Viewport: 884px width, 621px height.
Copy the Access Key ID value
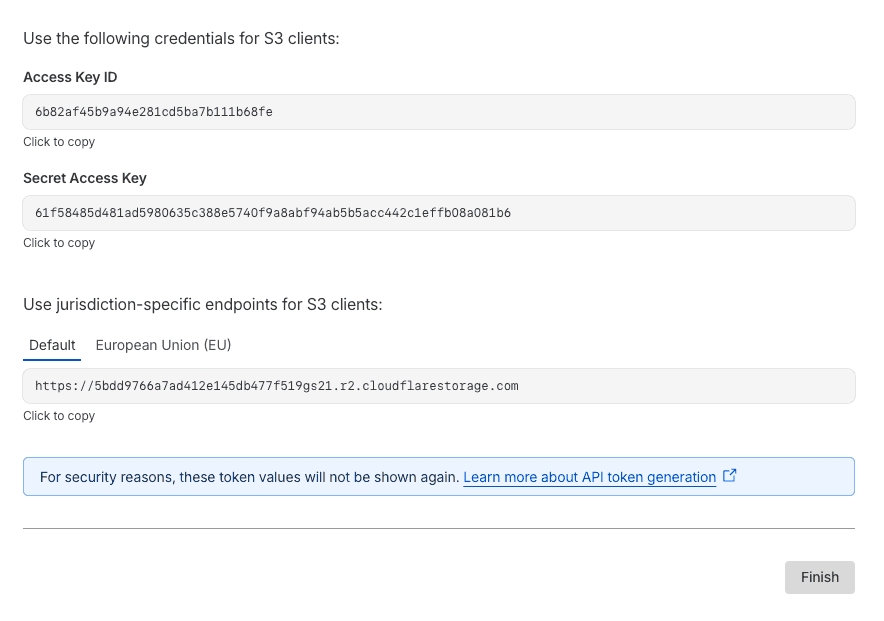click(x=154, y=112)
